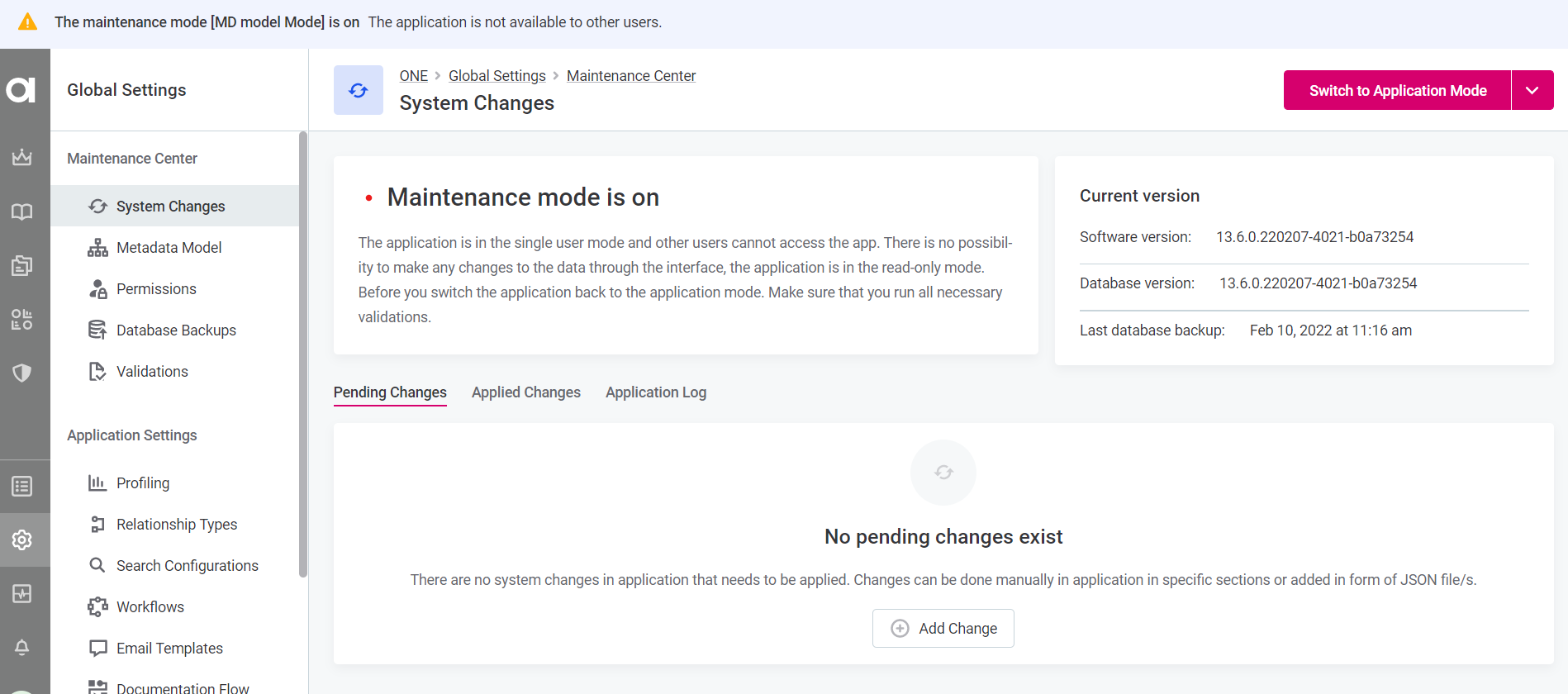Viewport: 1568px width, 694px height.
Task: Click the bell notifications icon
Action: pyautogui.click(x=22, y=648)
